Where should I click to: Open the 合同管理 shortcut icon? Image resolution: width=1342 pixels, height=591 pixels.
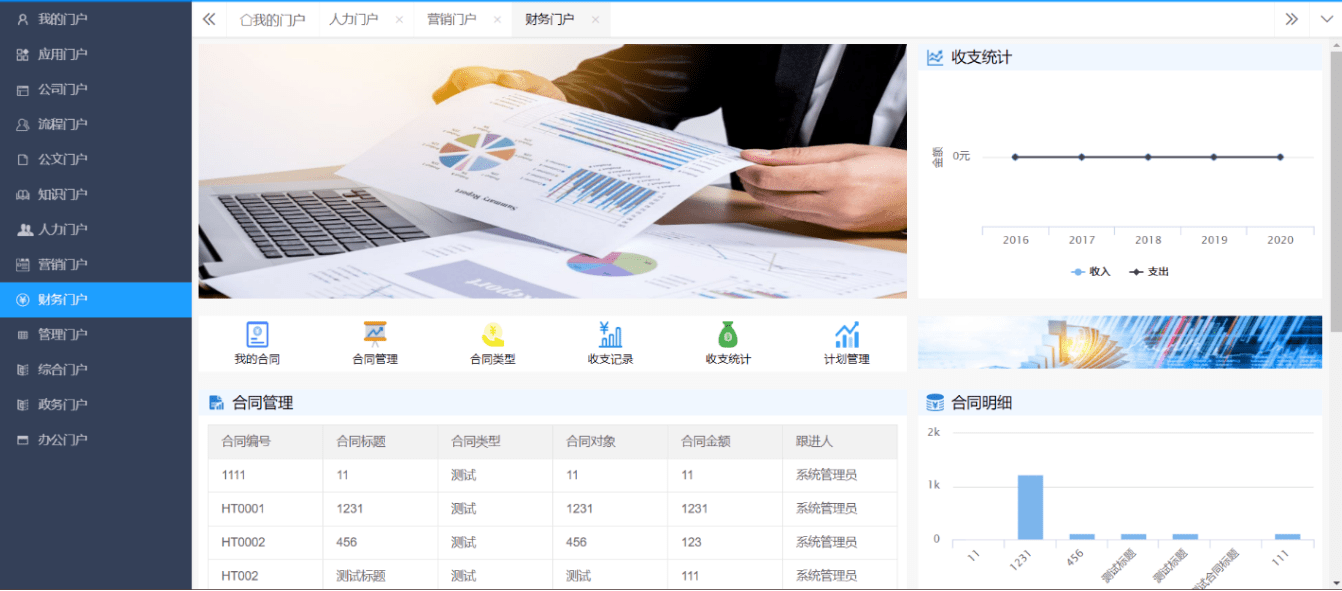click(x=375, y=335)
